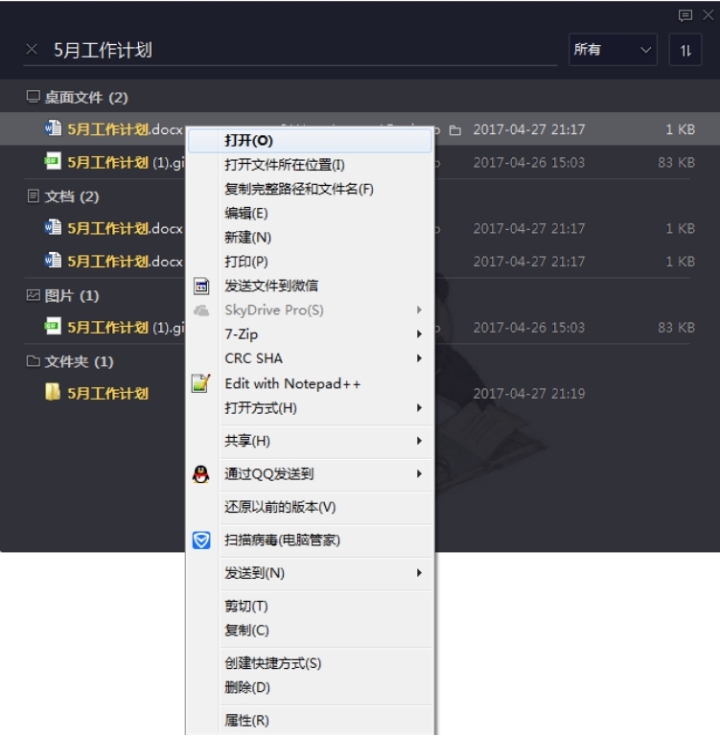Click the 电脑管家 shield icon for virus scan
Screen dimensions: 720x736
point(201,540)
